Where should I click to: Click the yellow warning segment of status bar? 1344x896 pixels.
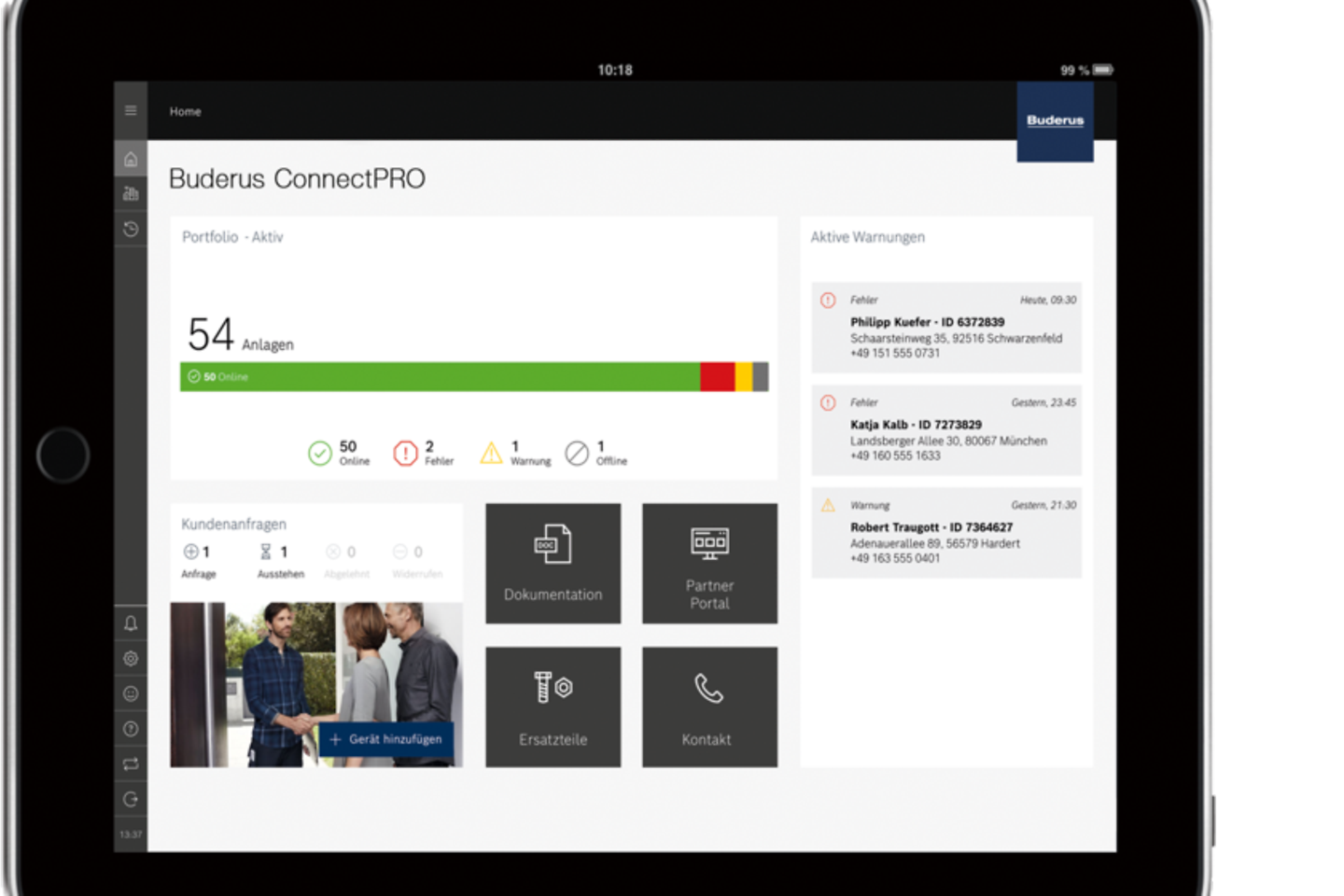pyautogui.click(x=744, y=377)
